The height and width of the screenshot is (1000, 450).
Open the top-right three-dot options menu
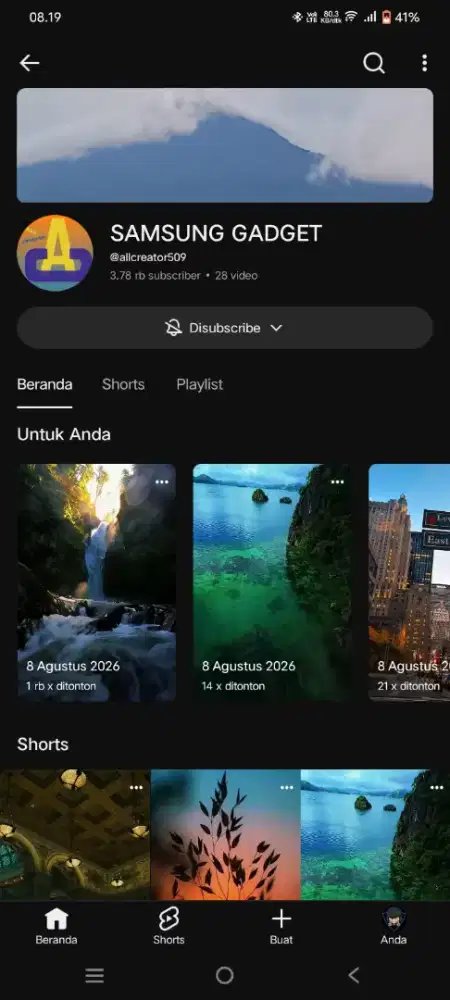pos(425,62)
